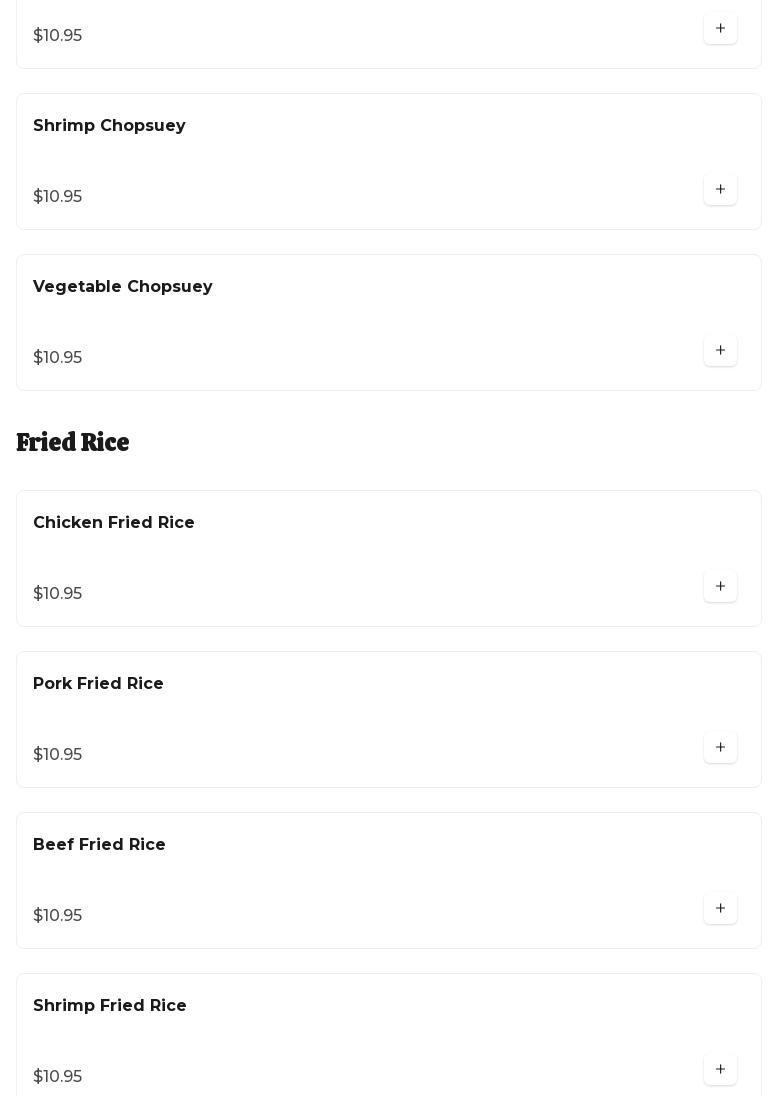View the Beef Fried Rice item name
This screenshot has height=1096, width=778.
point(99,845)
